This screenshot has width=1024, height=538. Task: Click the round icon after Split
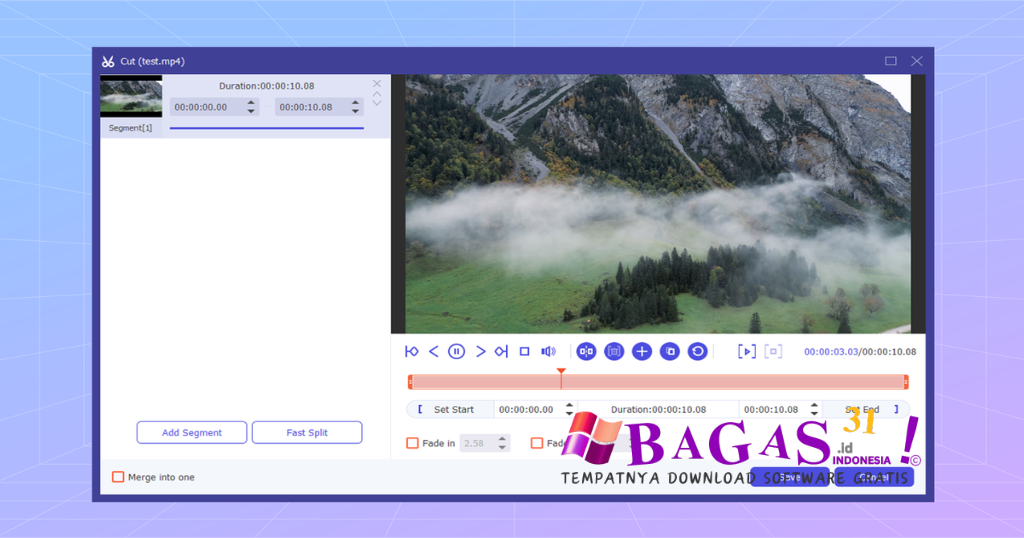point(614,352)
